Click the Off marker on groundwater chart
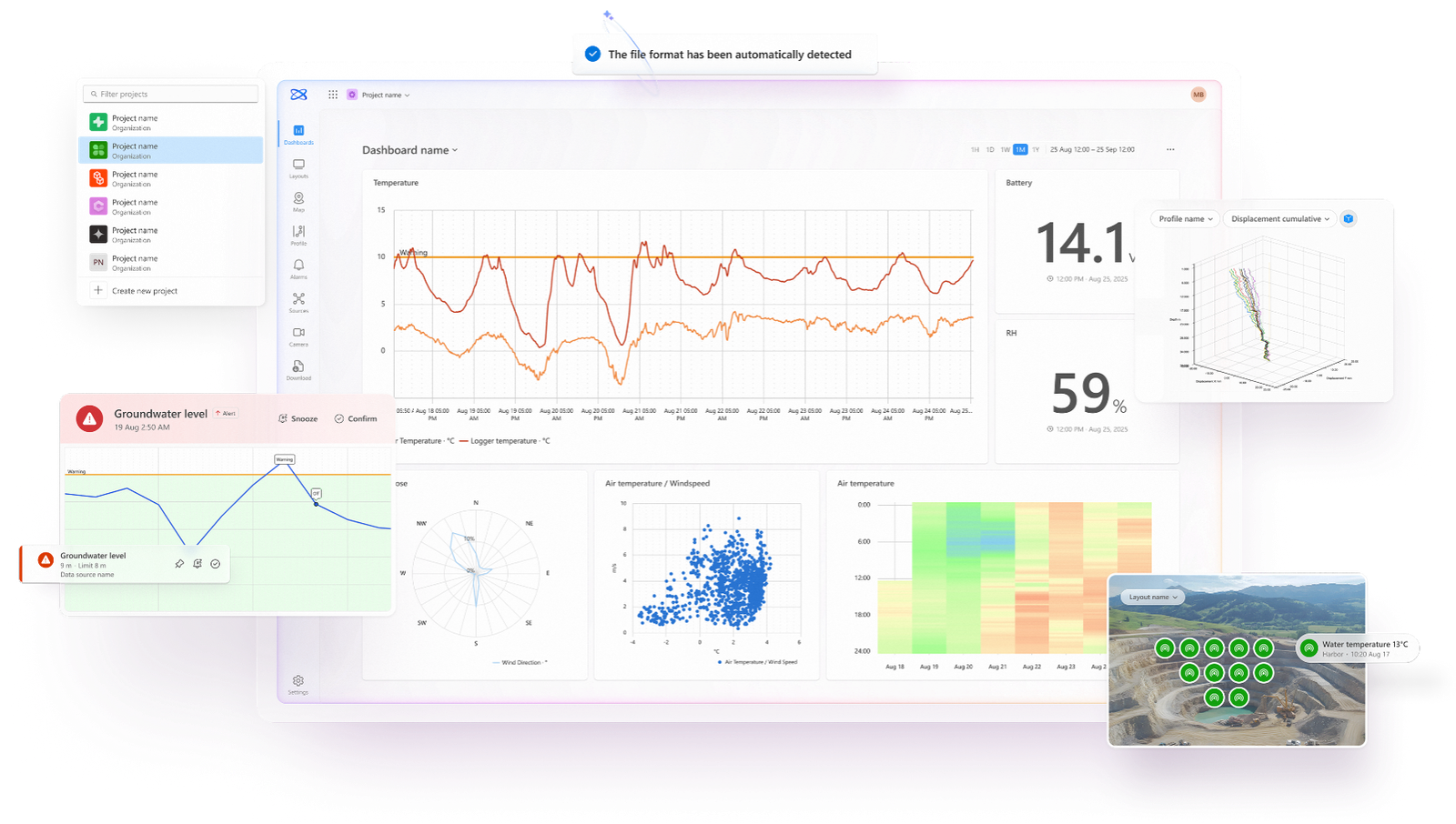The height and width of the screenshot is (824, 1456). pos(316,494)
